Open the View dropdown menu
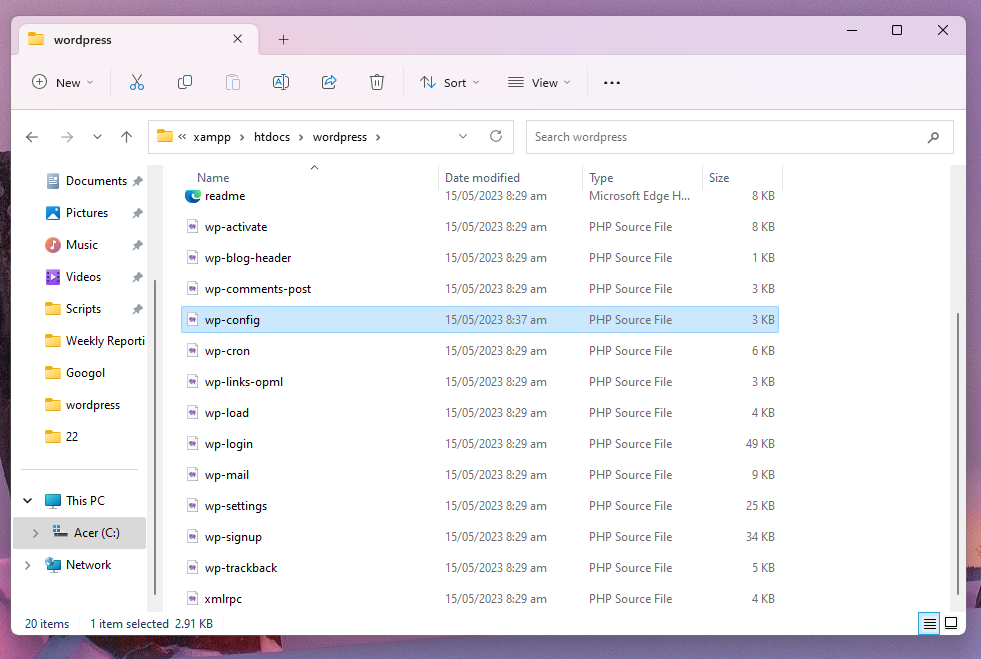The width and height of the screenshot is (981, 659). [x=539, y=83]
